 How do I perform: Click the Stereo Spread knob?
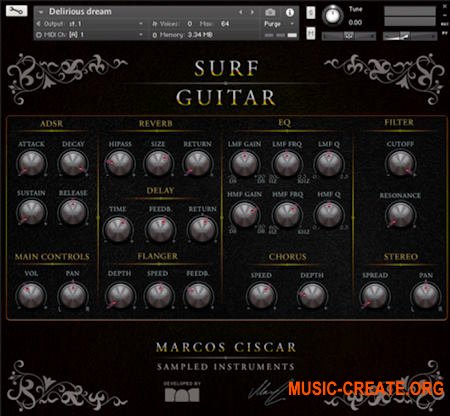click(375, 295)
